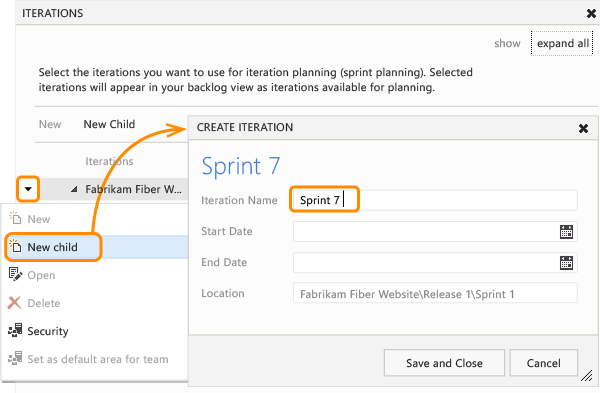
Task: Click the Sprint 7 dialog heading
Action: coord(241,166)
